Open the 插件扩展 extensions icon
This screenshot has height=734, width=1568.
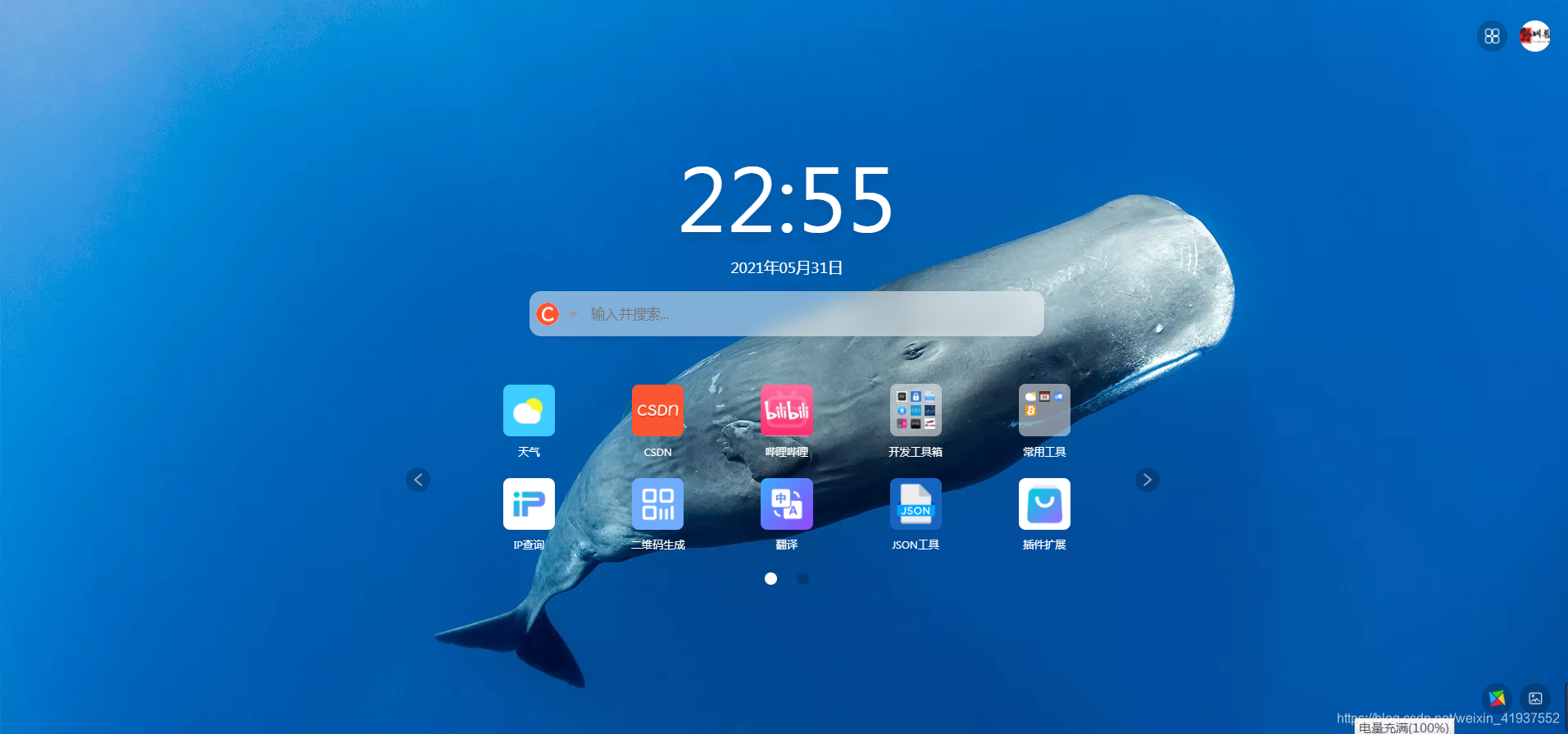1044,504
